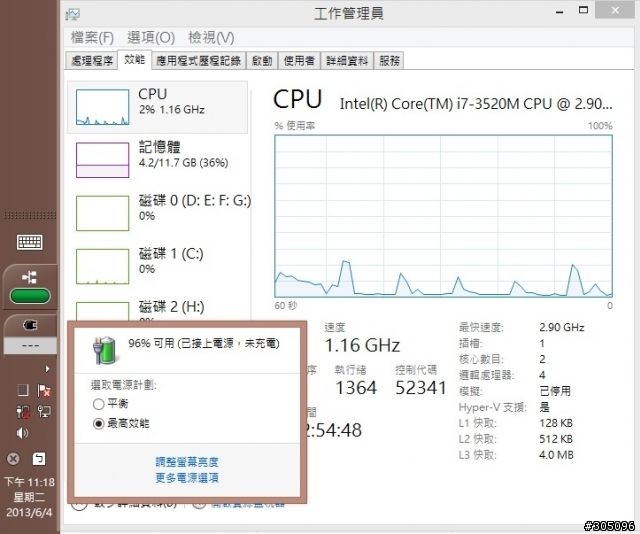Click the battery plug icon in power popup
This screenshot has width=640, height=534.
coord(104,350)
